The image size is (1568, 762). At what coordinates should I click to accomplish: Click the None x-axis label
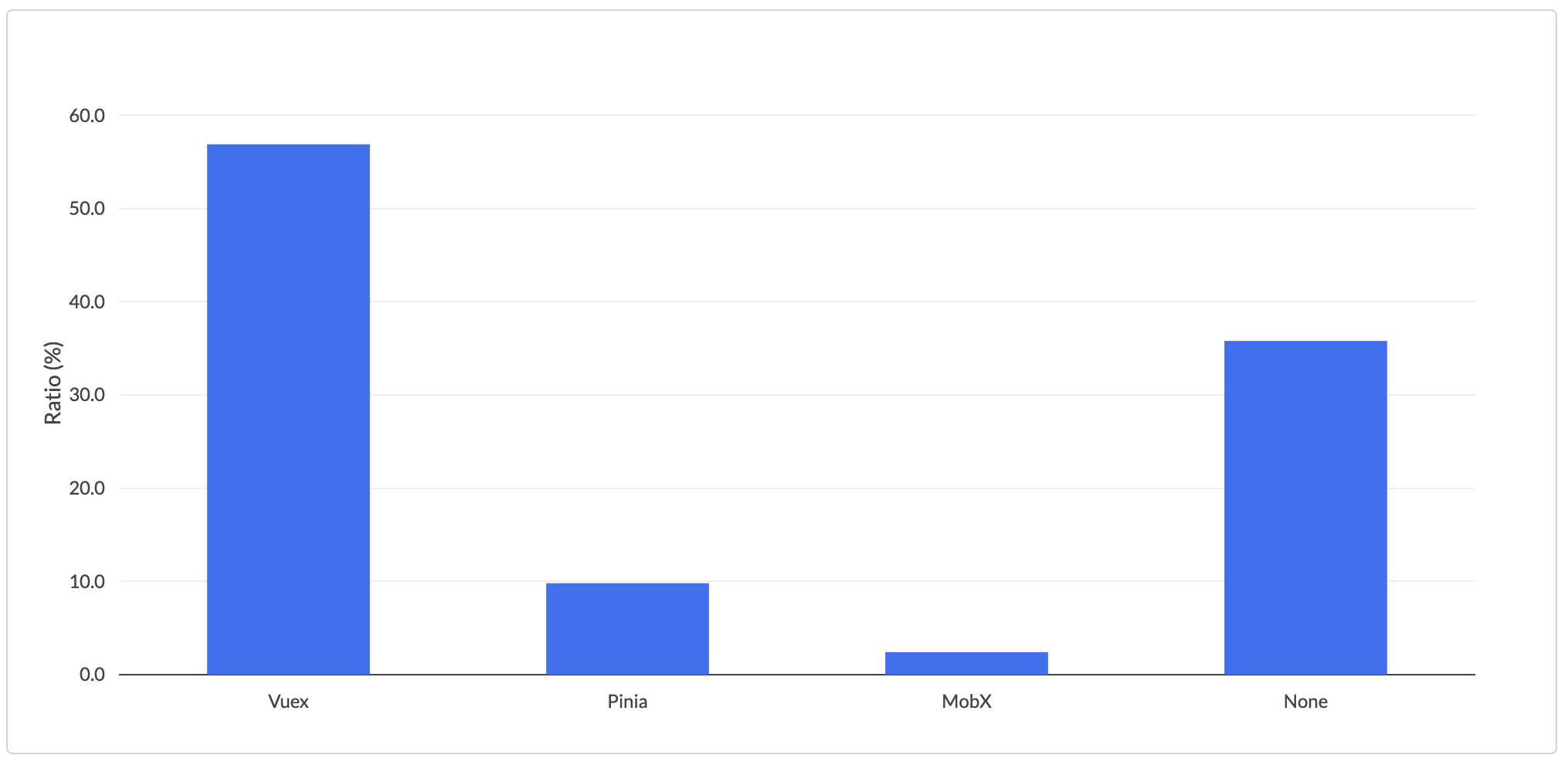pos(1305,702)
